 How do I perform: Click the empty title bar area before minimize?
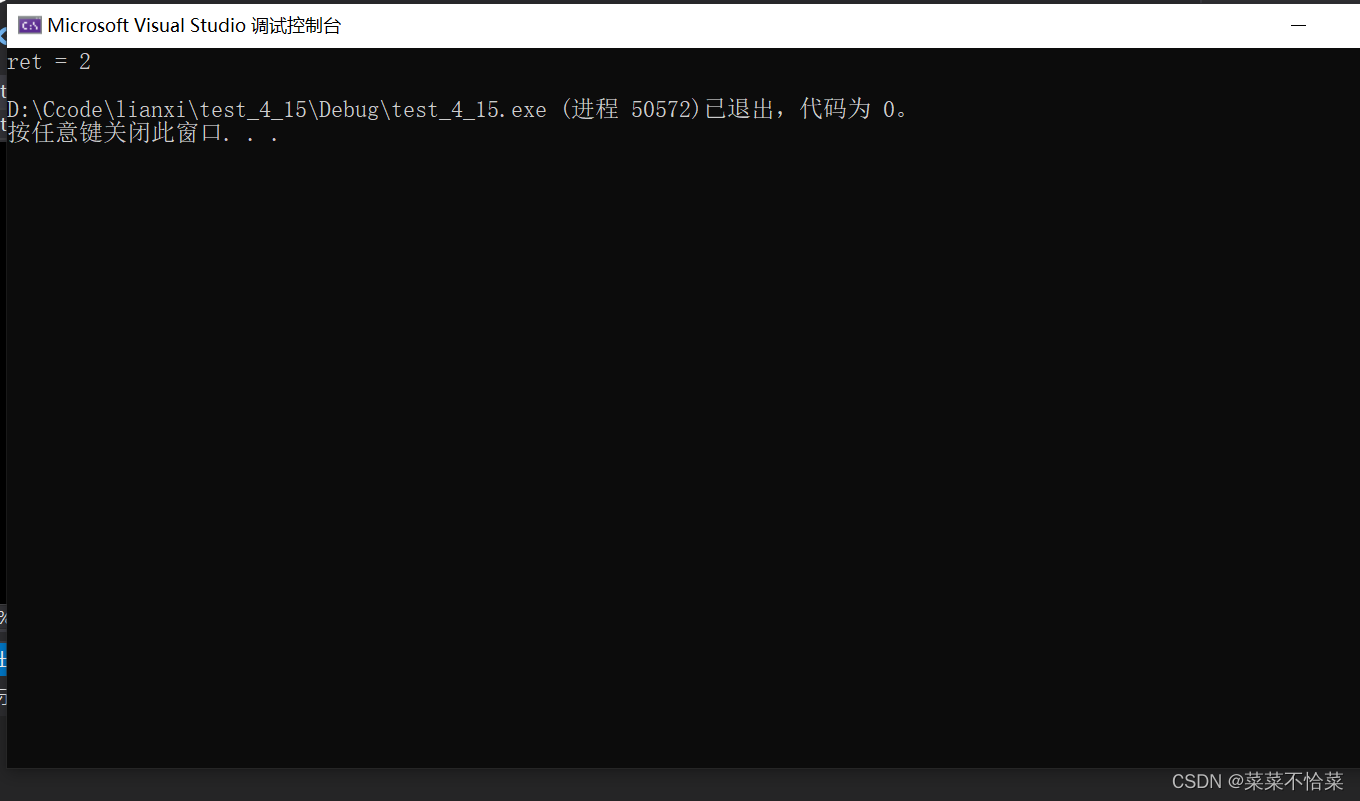800,26
